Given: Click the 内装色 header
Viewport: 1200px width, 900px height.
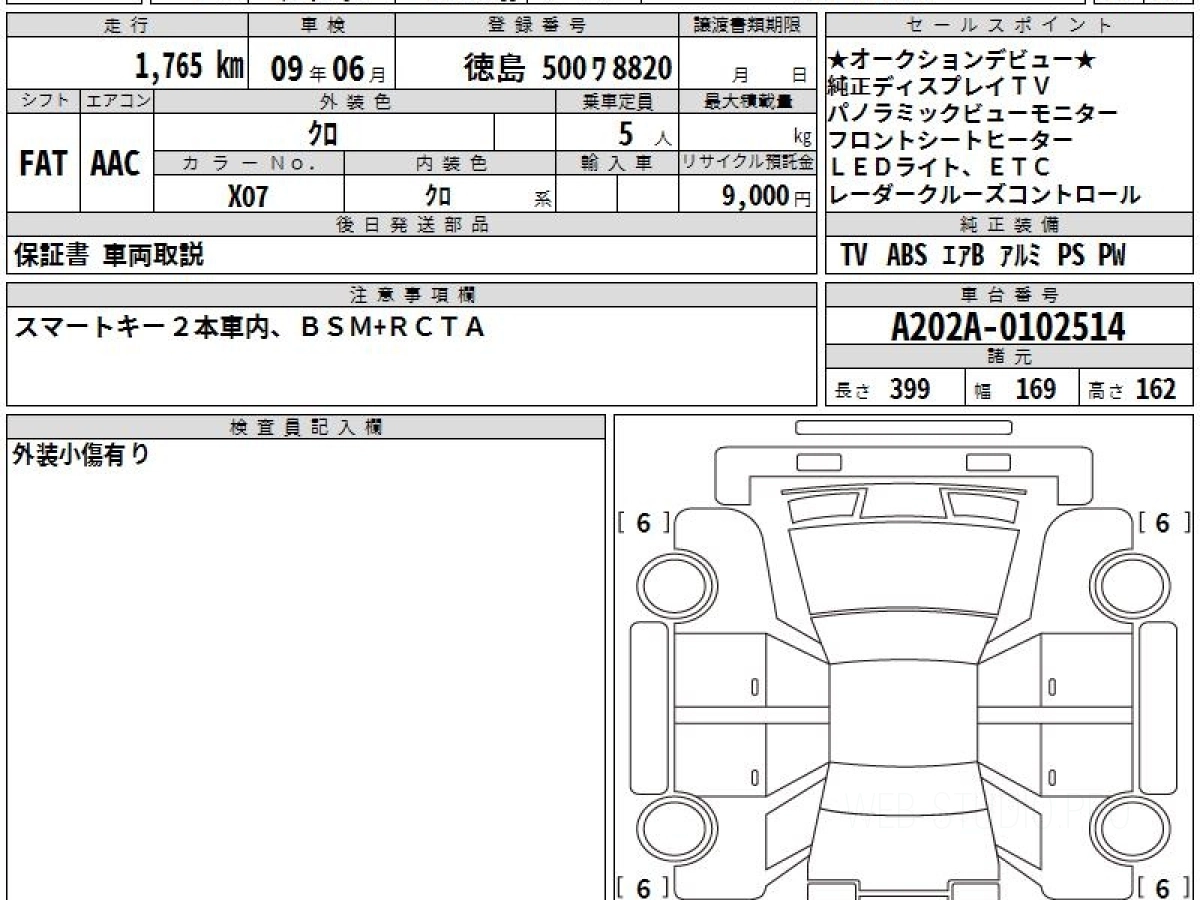Looking at the screenshot, I should (450, 163).
